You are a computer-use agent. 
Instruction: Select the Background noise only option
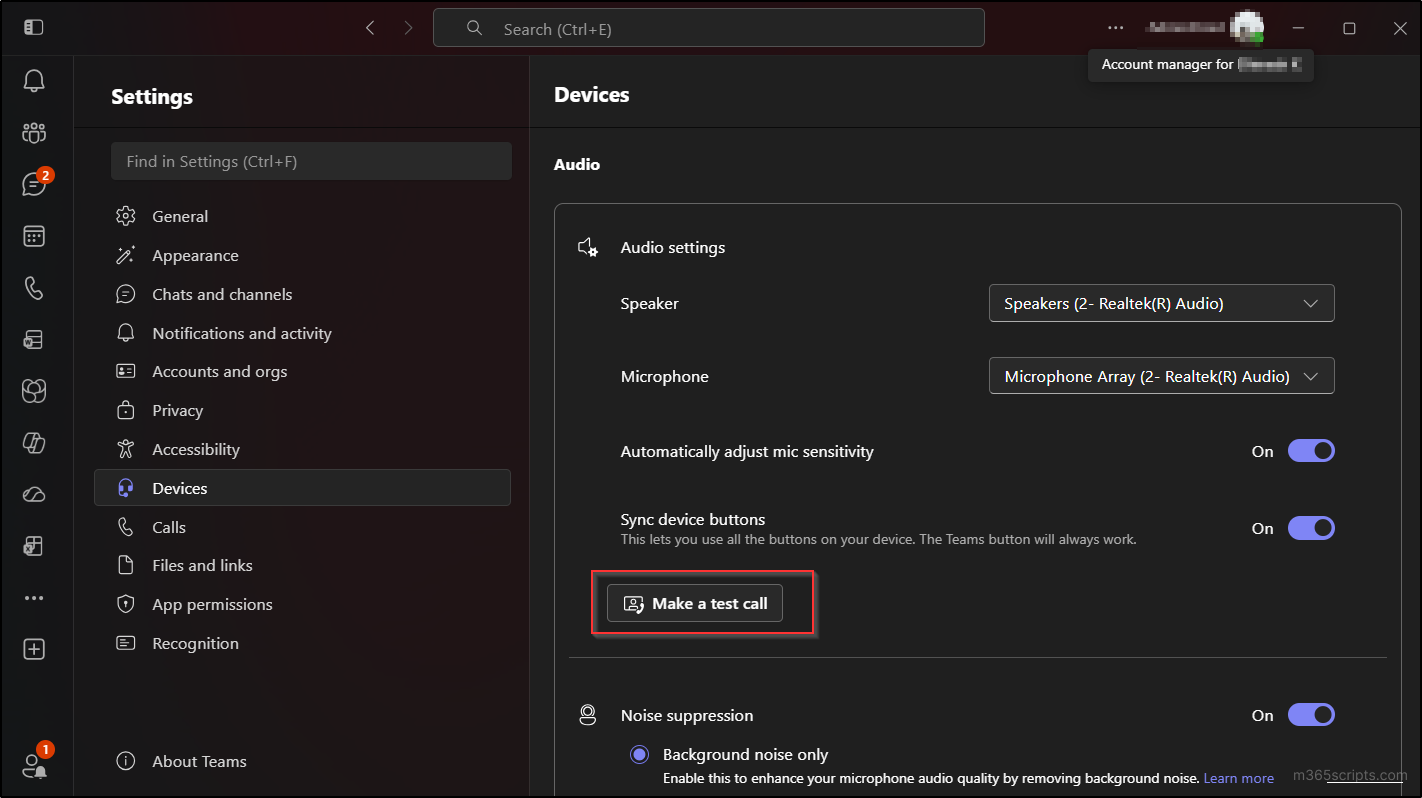tap(640, 755)
